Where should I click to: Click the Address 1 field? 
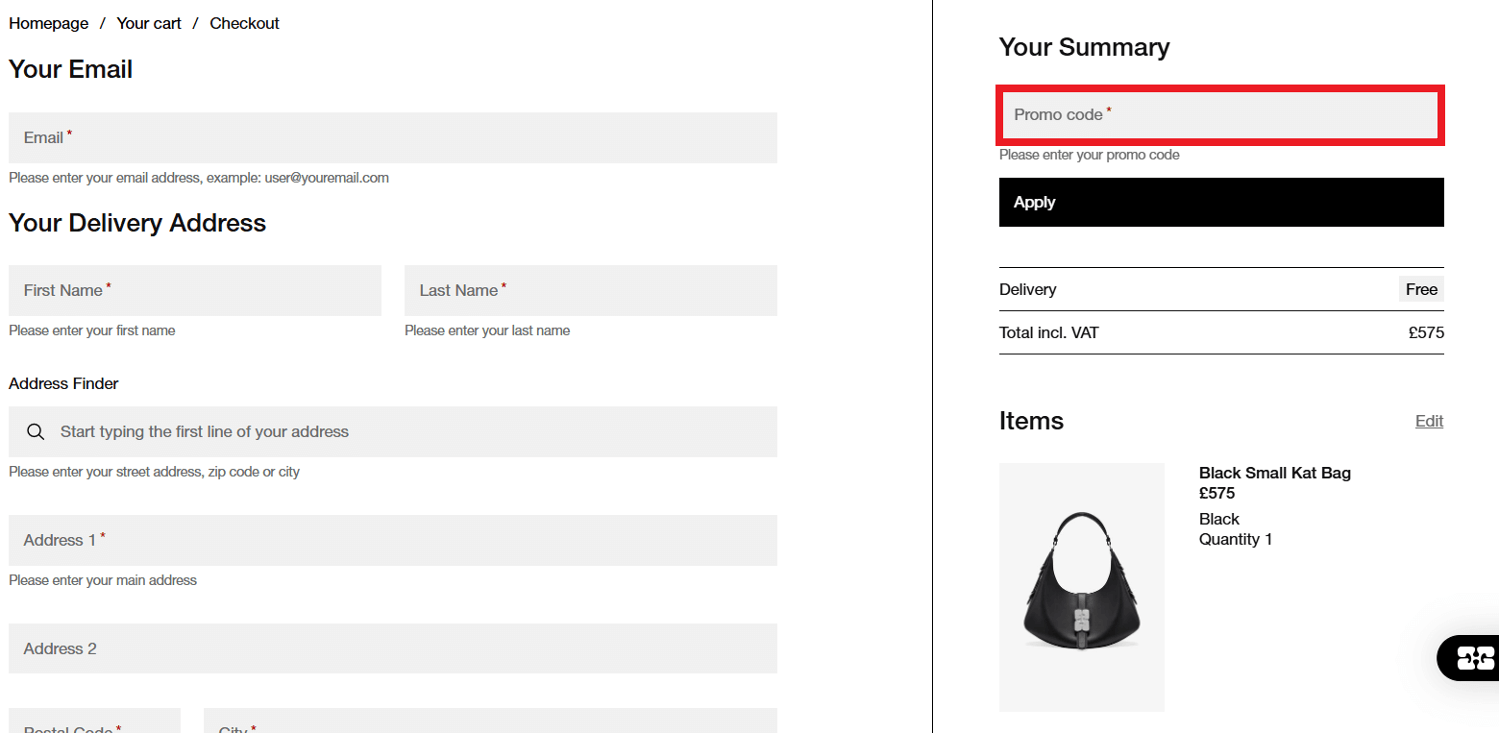(x=393, y=540)
